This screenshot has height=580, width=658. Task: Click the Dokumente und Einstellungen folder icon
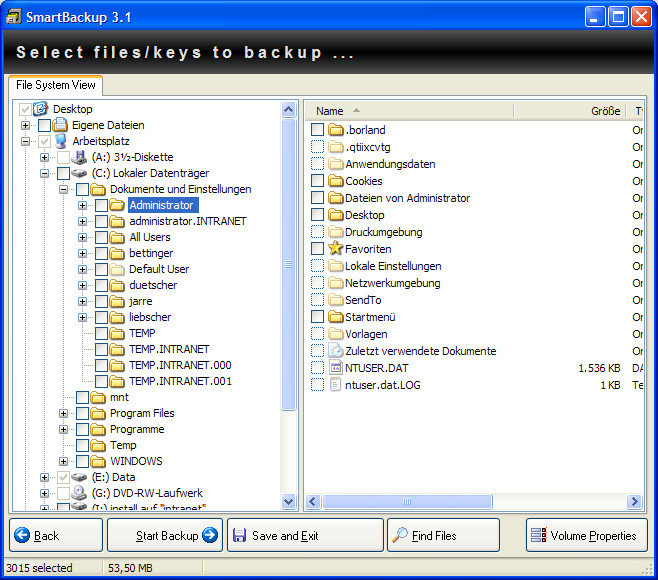[98, 189]
